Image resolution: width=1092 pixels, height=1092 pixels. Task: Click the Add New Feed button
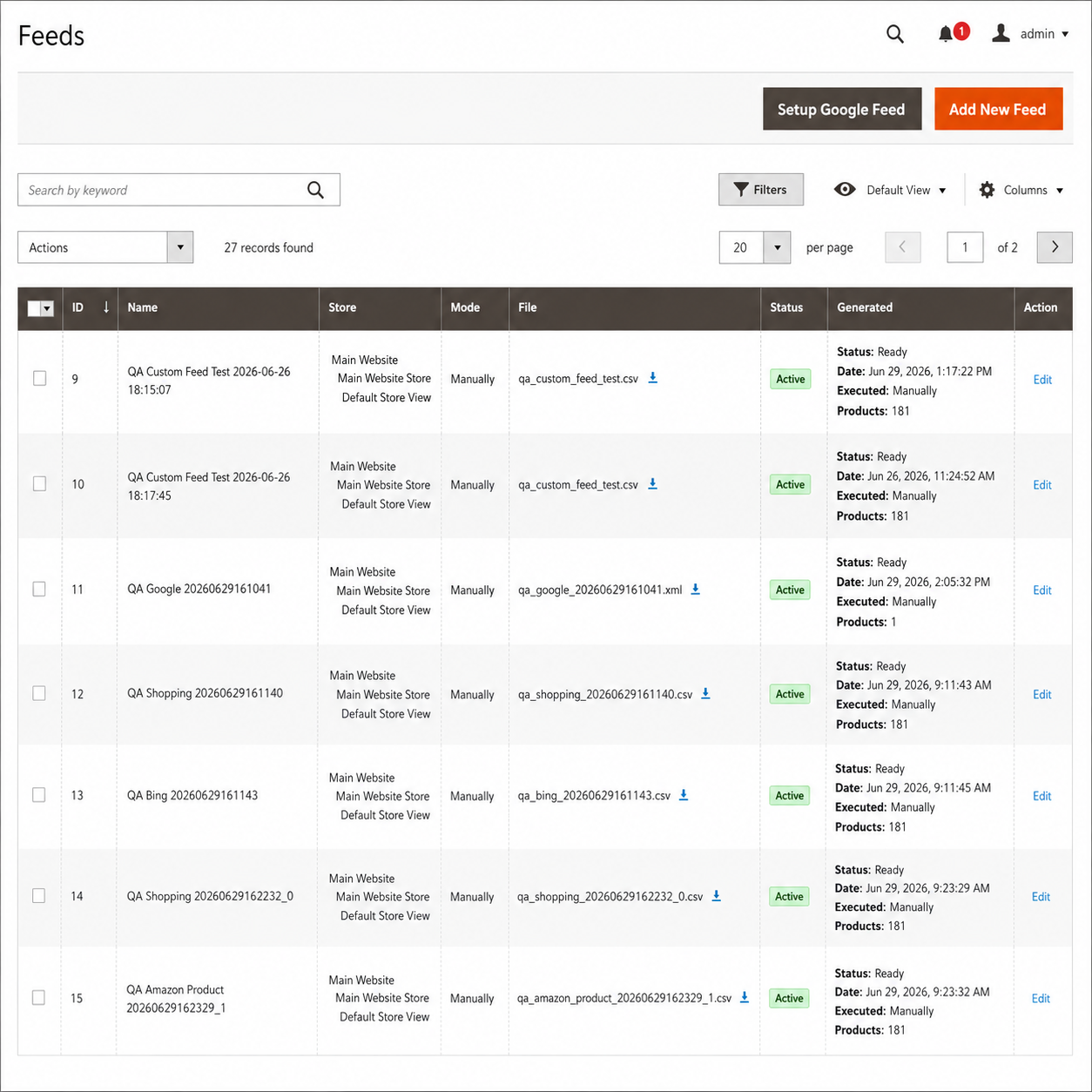998,109
